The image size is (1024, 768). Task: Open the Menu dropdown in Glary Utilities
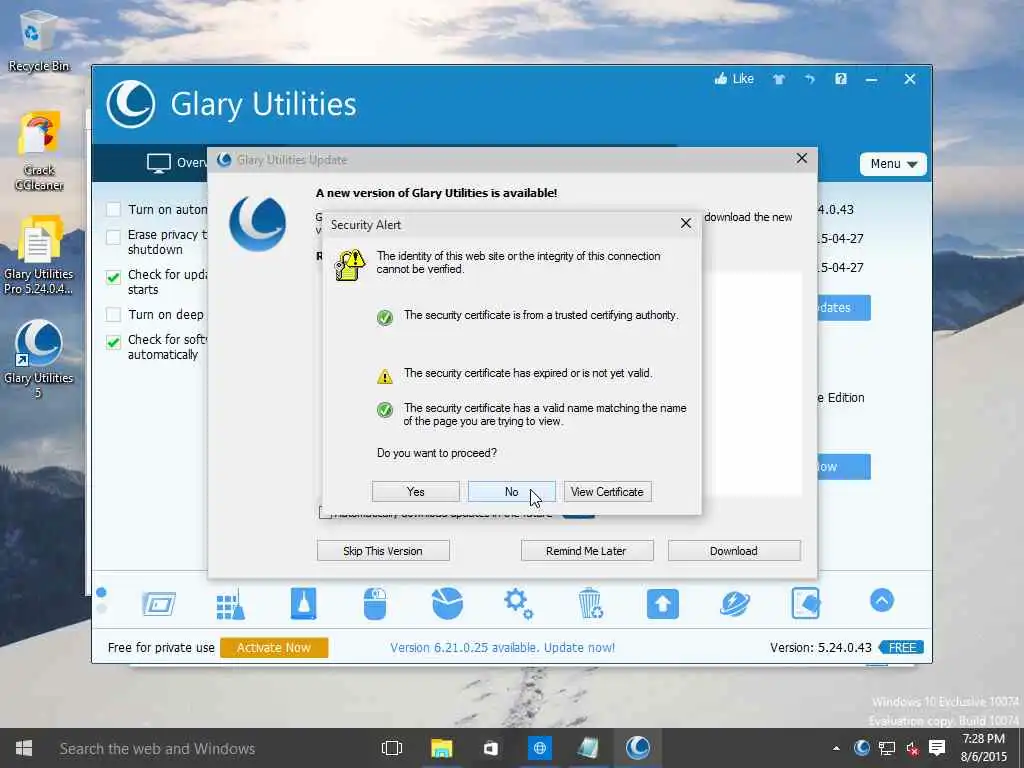pos(893,164)
